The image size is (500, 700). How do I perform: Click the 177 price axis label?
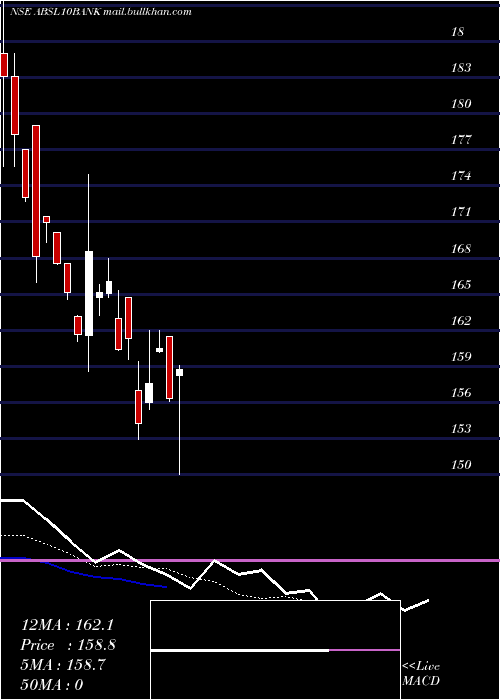[x=461, y=140]
